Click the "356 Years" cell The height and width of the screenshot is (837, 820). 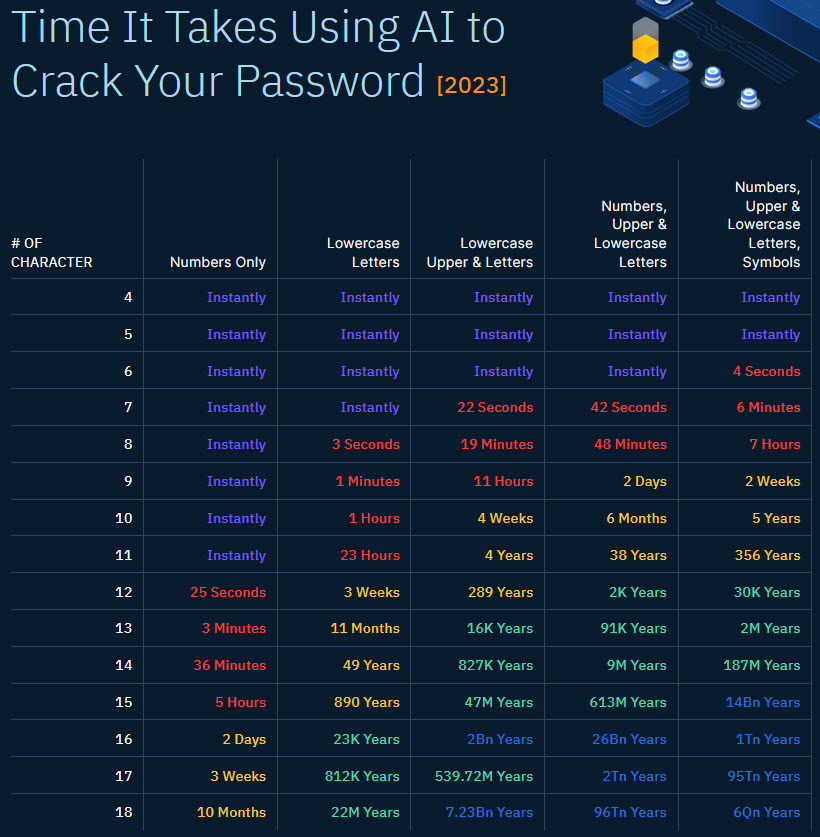point(767,555)
